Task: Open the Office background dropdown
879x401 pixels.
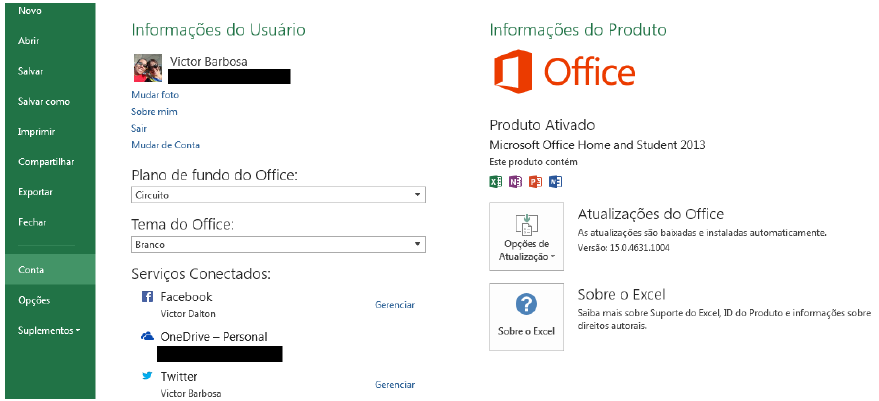Action: [x=278, y=194]
